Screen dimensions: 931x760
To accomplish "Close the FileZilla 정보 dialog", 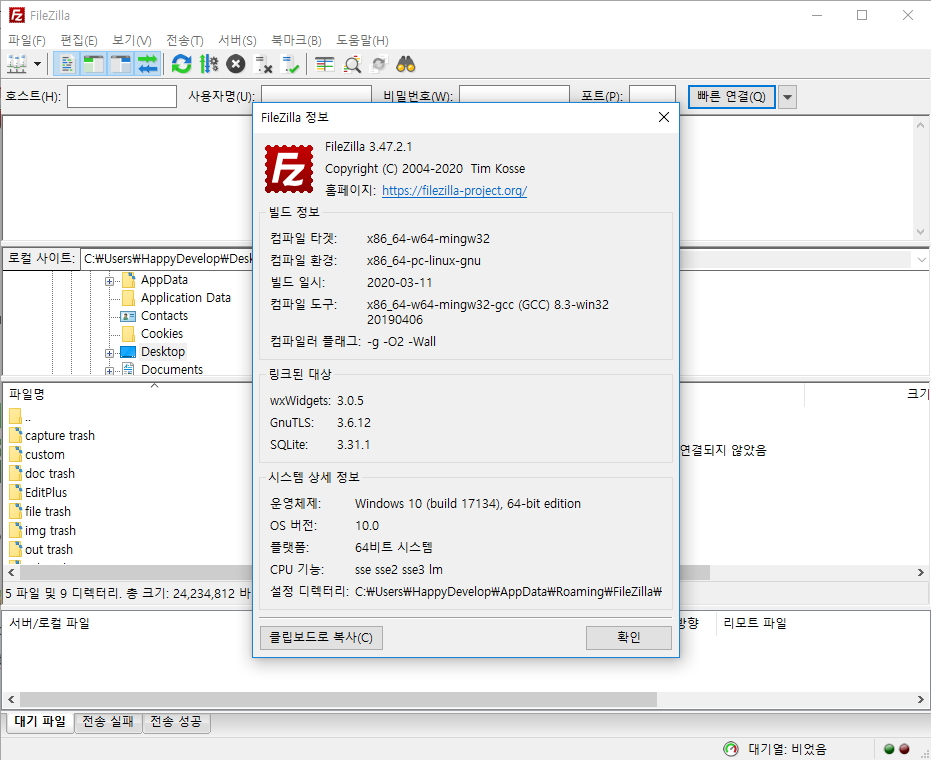I will [x=664, y=117].
